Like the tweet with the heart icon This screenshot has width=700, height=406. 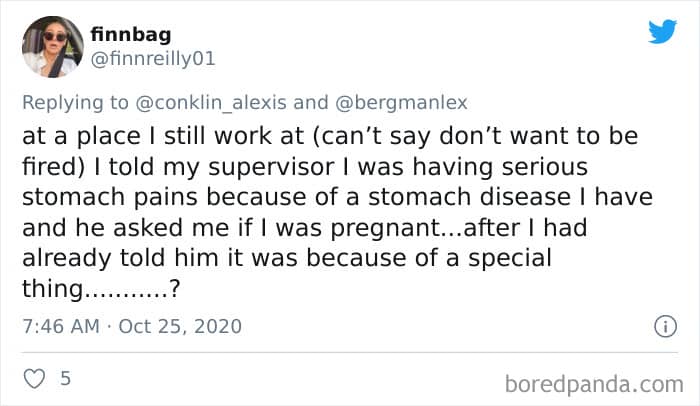(35, 379)
